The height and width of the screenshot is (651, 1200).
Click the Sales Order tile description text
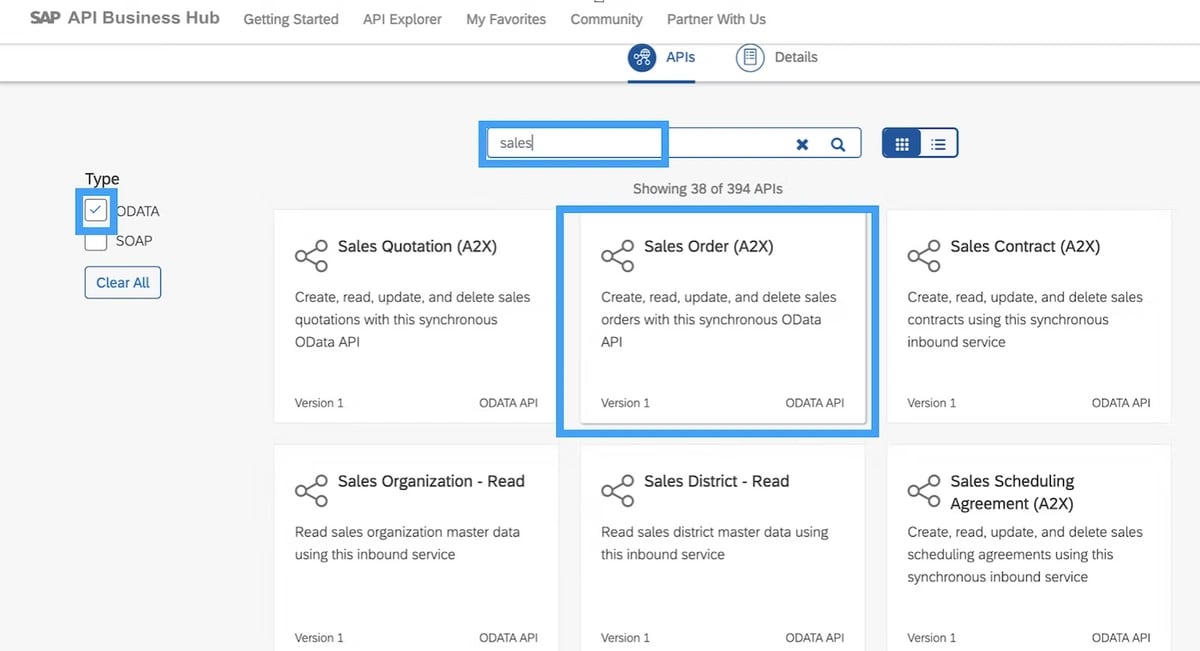(x=719, y=319)
